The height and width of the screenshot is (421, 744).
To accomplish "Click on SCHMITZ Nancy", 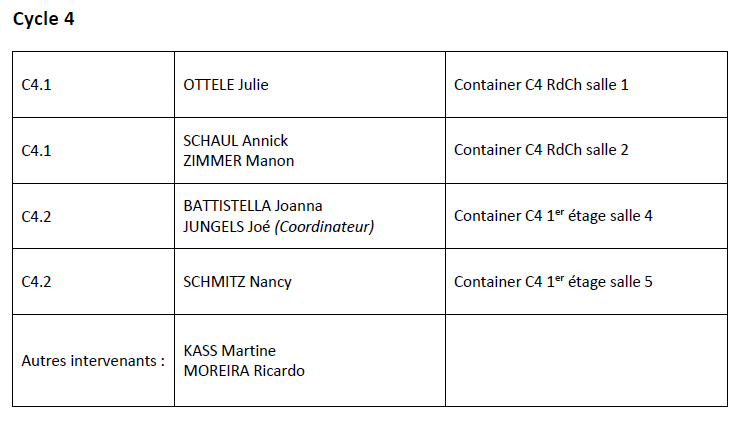I will (x=237, y=281).
